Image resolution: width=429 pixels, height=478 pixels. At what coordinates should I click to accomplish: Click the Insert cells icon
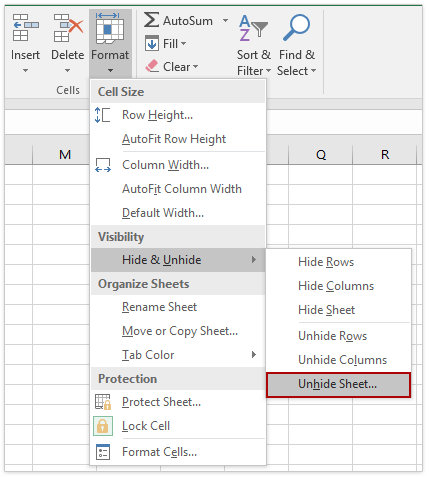click(25, 28)
